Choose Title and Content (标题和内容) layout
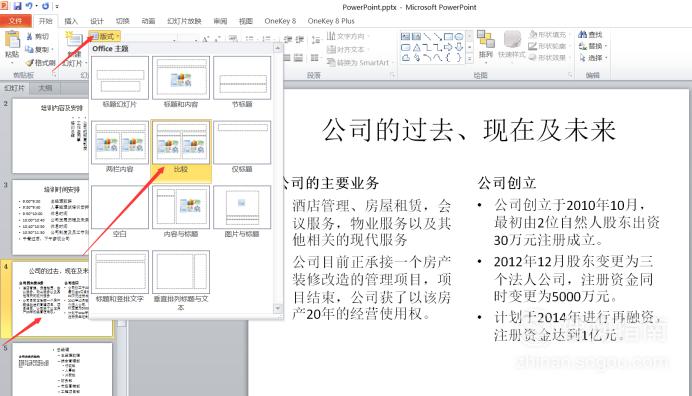692x396 pixels. [x=181, y=83]
